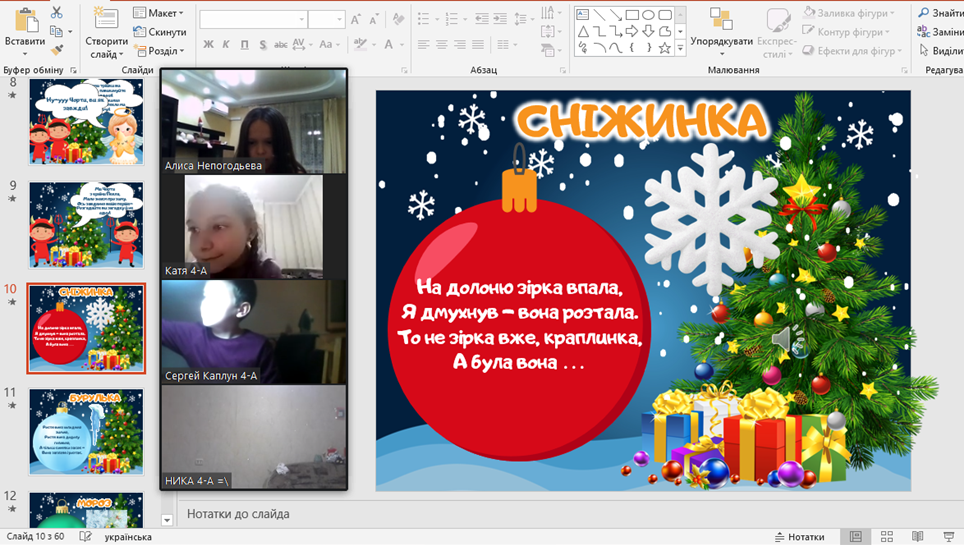Increase the list indent level
This screenshot has width=964, height=545.
pyautogui.click(x=500, y=19)
